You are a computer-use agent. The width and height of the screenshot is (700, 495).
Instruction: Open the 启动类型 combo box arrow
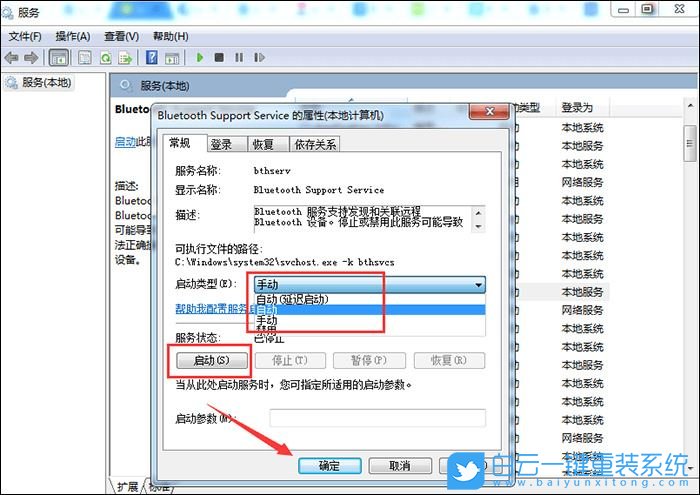(478, 284)
